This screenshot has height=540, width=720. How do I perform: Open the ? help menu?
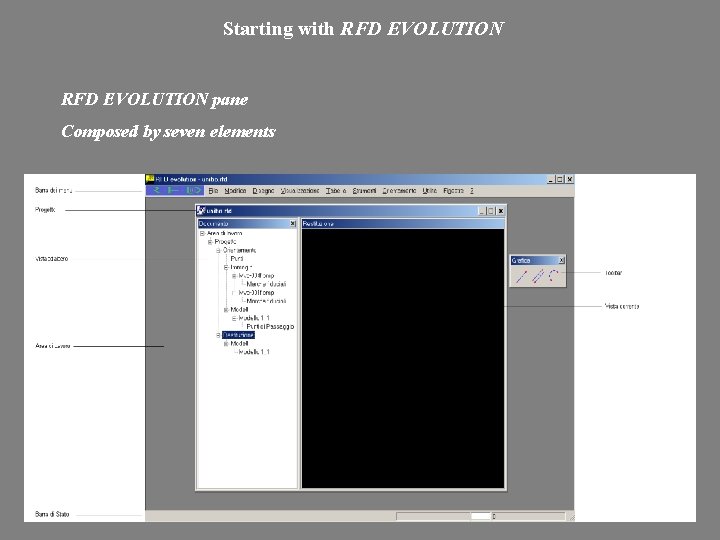(x=472, y=191)
